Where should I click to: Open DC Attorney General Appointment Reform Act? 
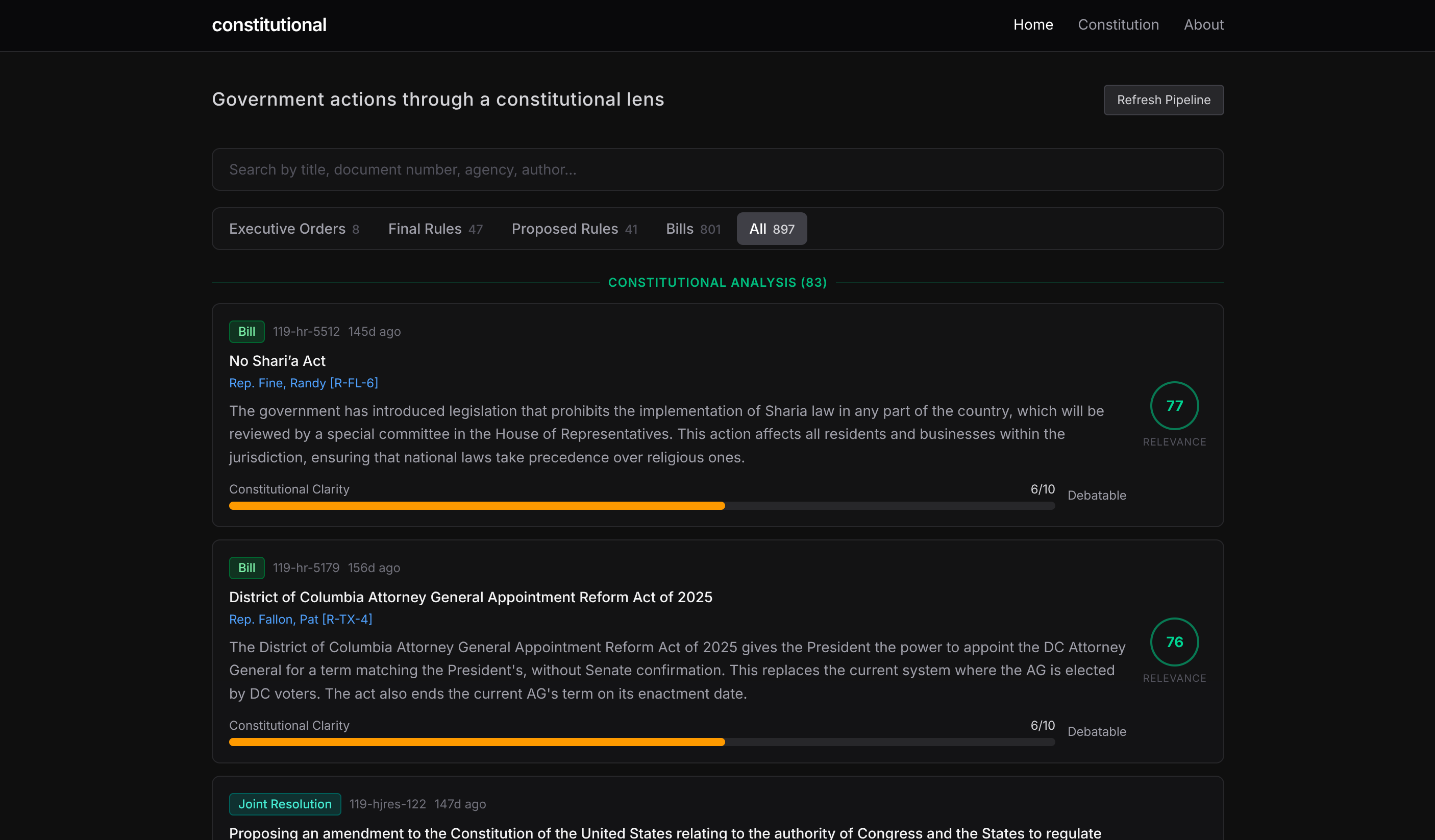point(471,598)
